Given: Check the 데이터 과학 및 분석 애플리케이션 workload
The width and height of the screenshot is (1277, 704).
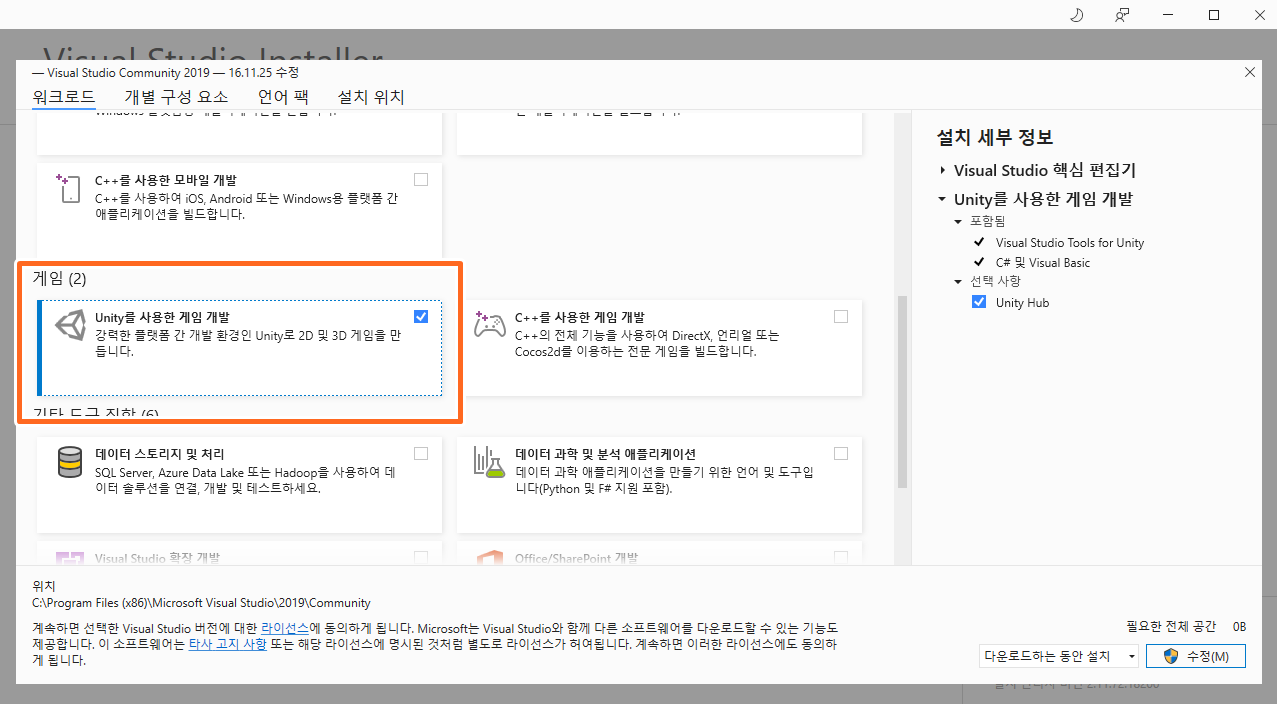Looking at the screenshot, I should (x=841, y=454).
